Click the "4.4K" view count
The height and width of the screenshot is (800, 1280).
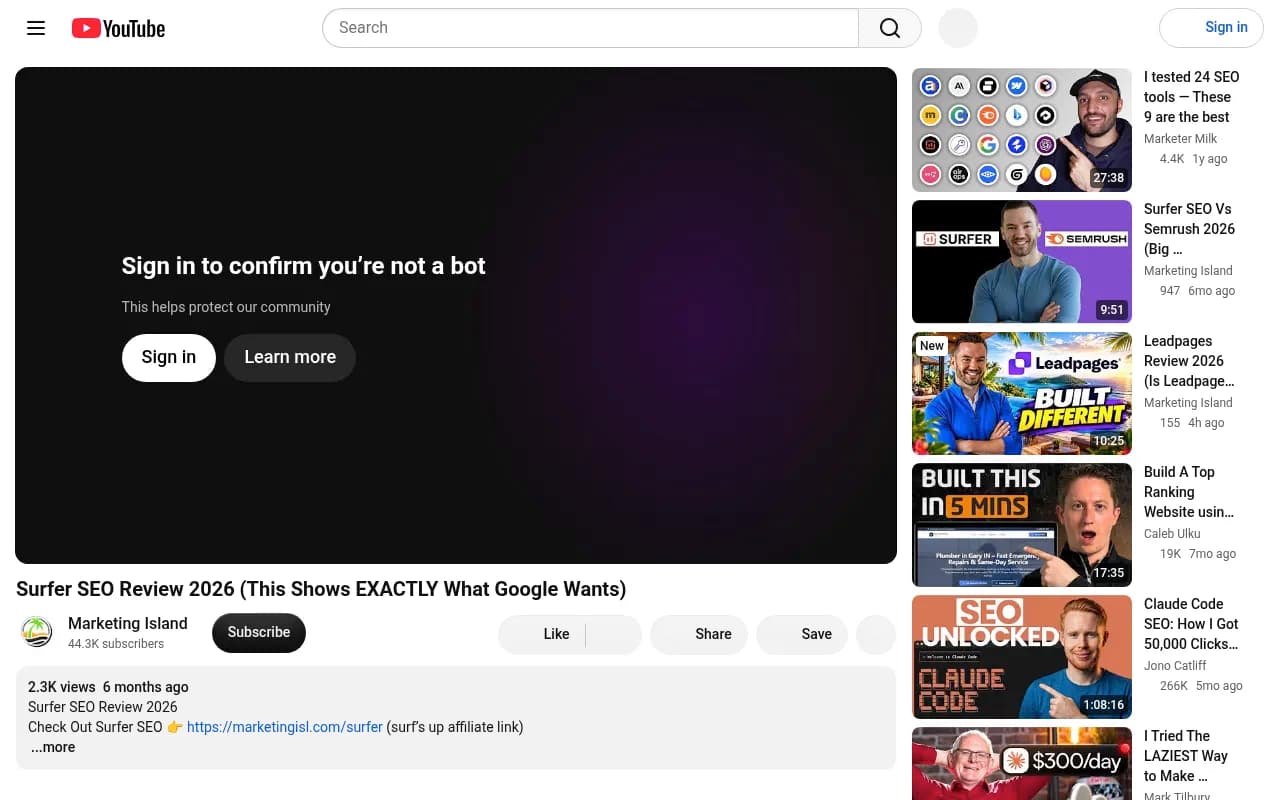pyautogui.click(x=1172, y=159)
